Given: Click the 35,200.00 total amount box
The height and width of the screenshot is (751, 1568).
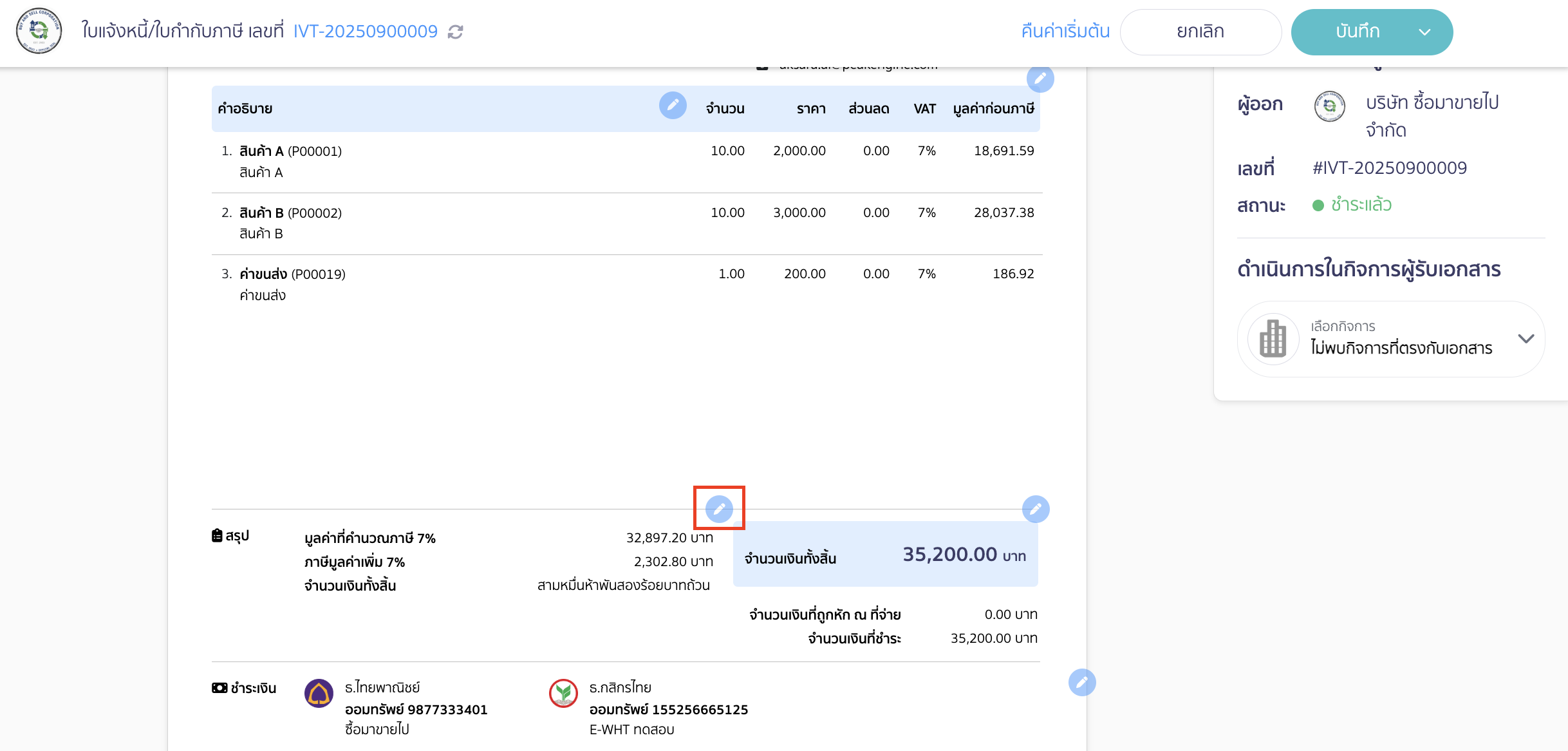Looking at the screenshot, I should (885, 555).
